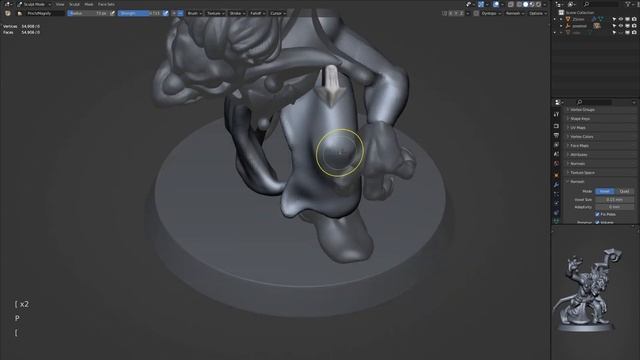This screenshot has height=360, width=640.
Task: Set brush direction to add (plus)
Action: tap(174, 13)
